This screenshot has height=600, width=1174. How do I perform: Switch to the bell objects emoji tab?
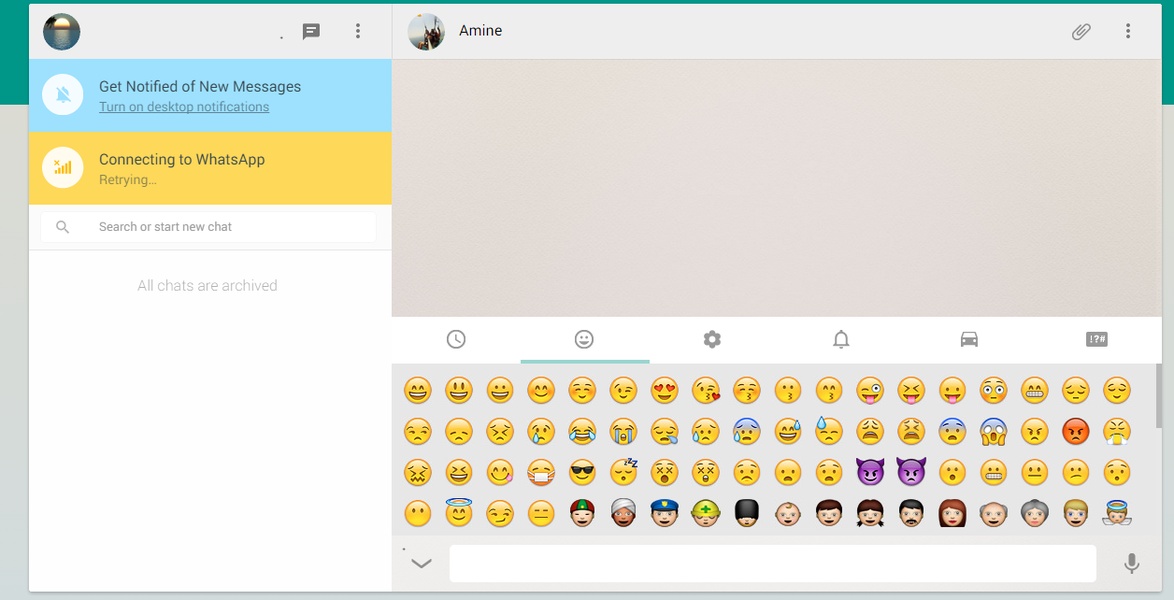pos(841,339)
